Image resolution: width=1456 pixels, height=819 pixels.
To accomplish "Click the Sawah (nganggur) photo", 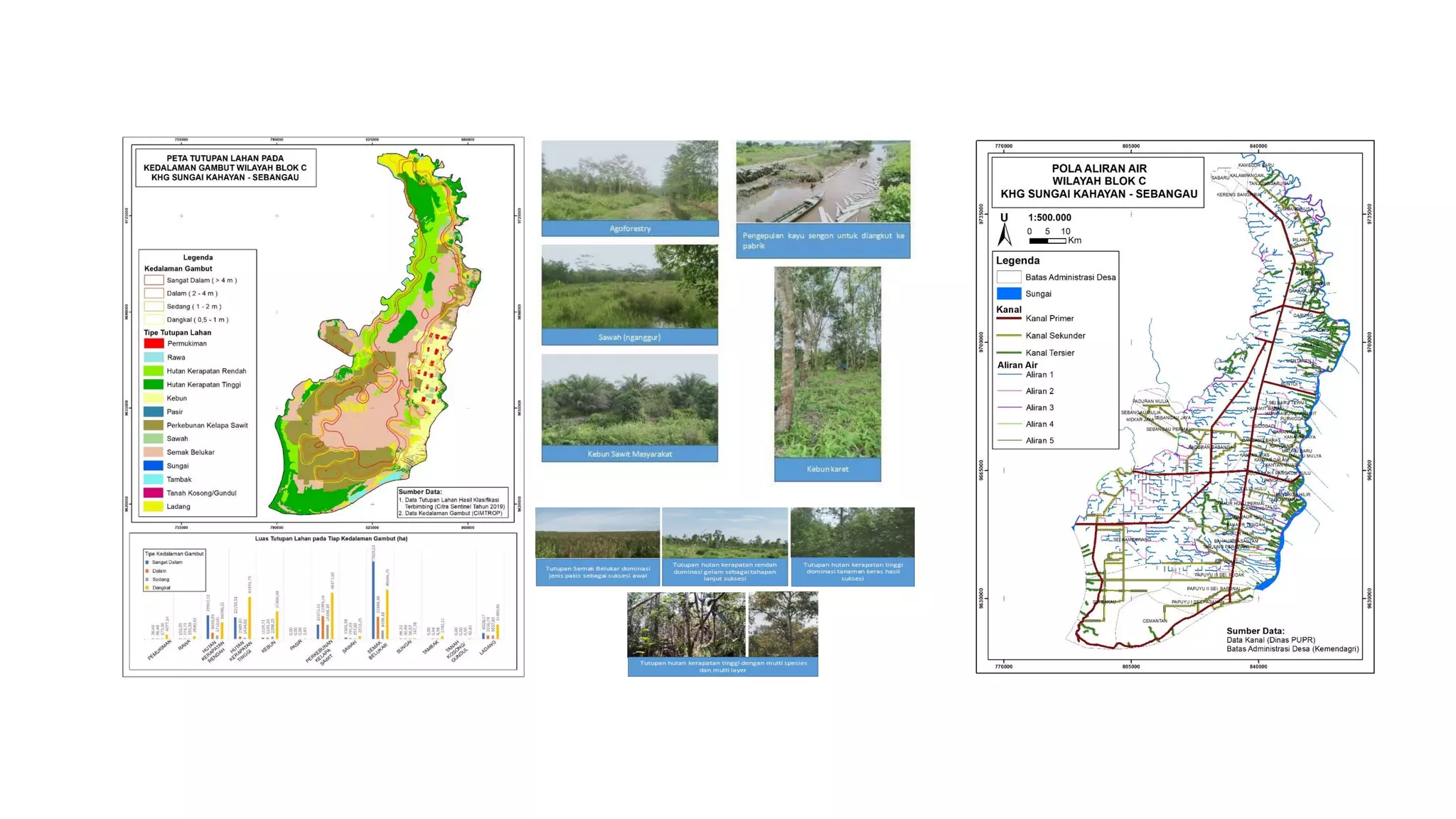I will pos(629,287).
